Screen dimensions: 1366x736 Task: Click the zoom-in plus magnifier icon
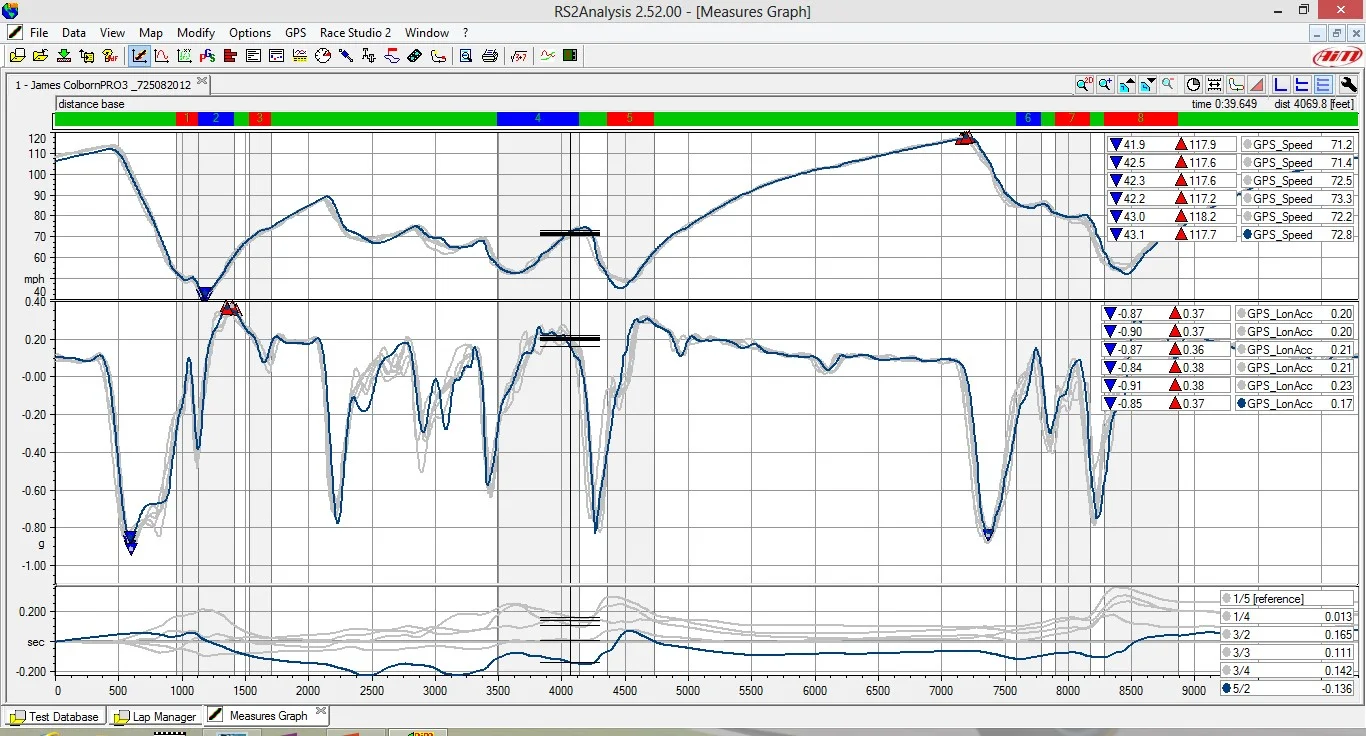tap(1105, 85)
